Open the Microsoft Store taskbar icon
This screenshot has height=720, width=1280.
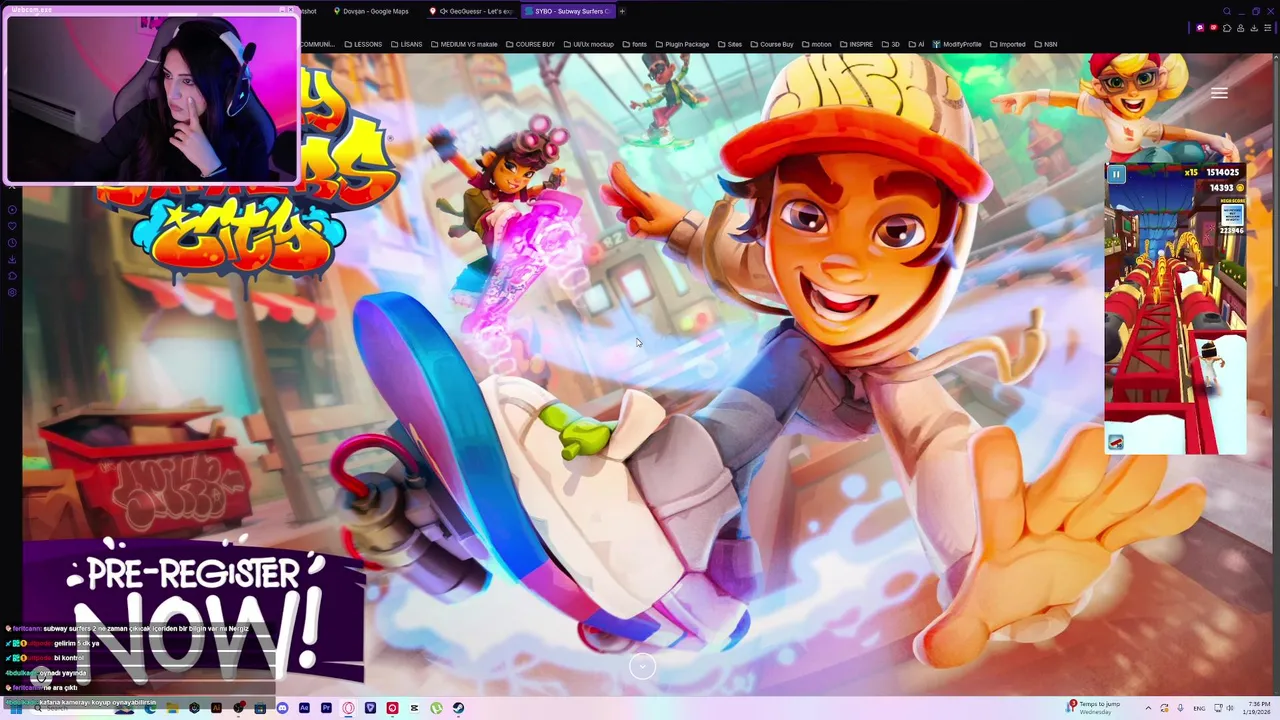pos(260,708)
